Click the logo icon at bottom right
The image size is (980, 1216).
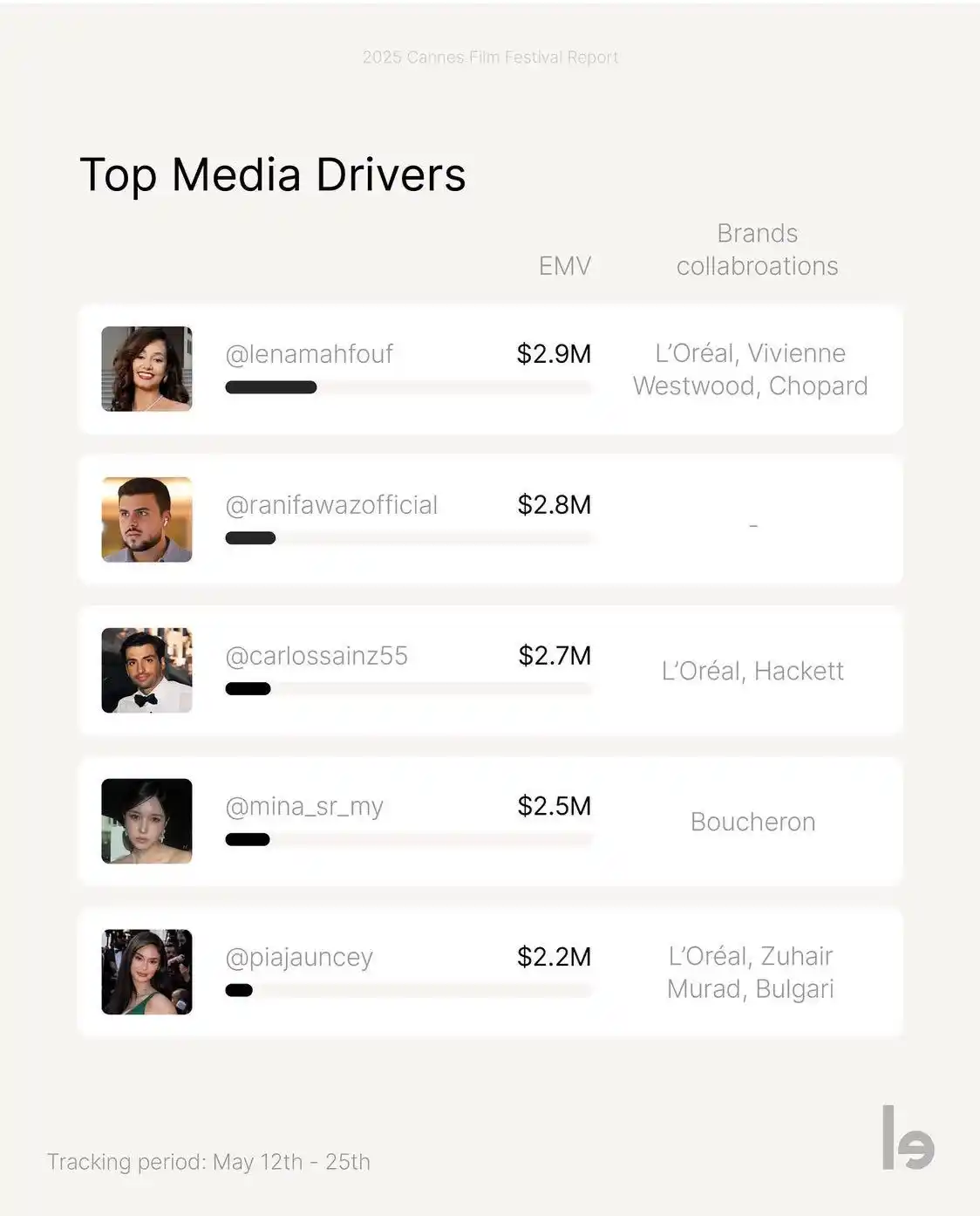pos(908,1137)
